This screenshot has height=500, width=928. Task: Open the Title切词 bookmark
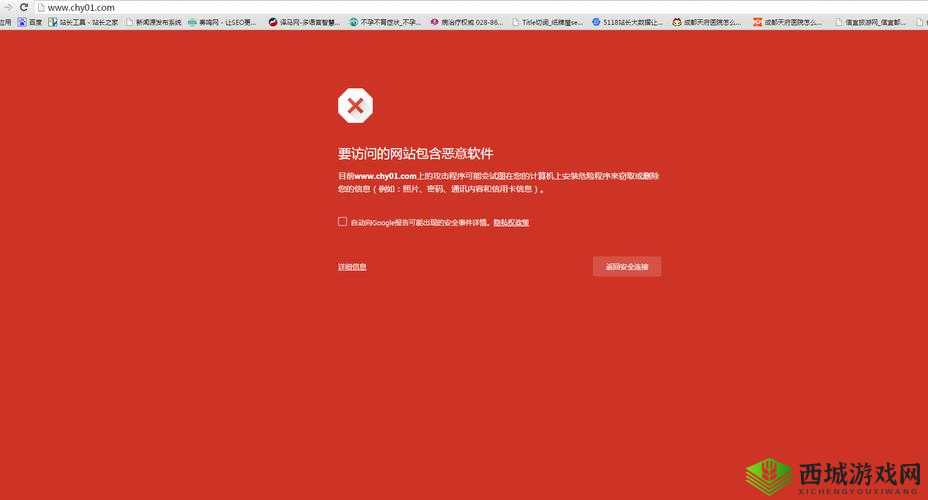[x=547, y=22]
